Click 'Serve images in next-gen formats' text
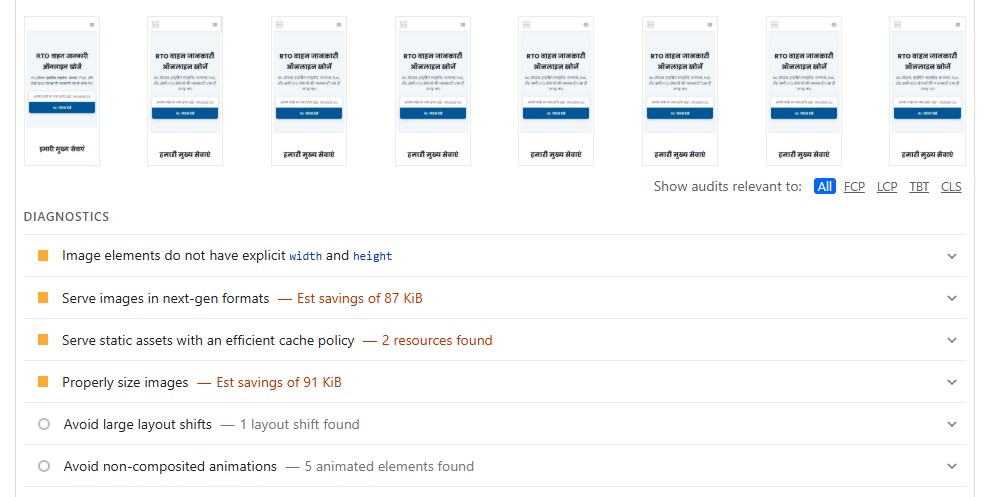This screenshot has height=497, width=992. tap(166, 298)
